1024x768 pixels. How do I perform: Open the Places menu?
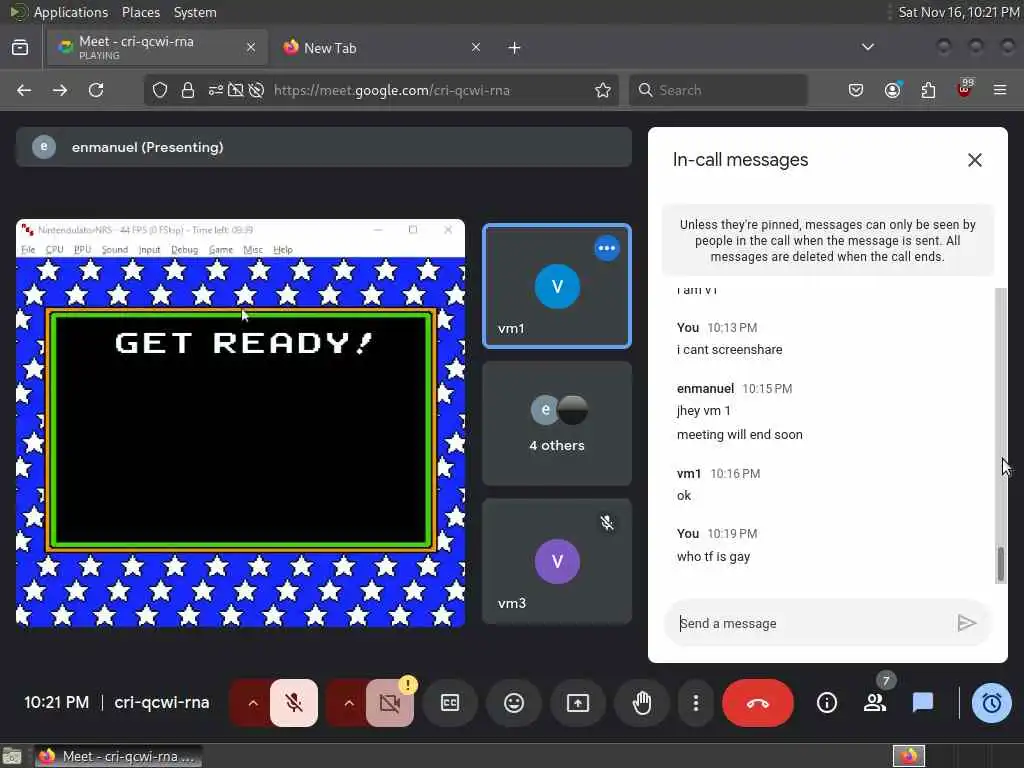pos(141,12)
